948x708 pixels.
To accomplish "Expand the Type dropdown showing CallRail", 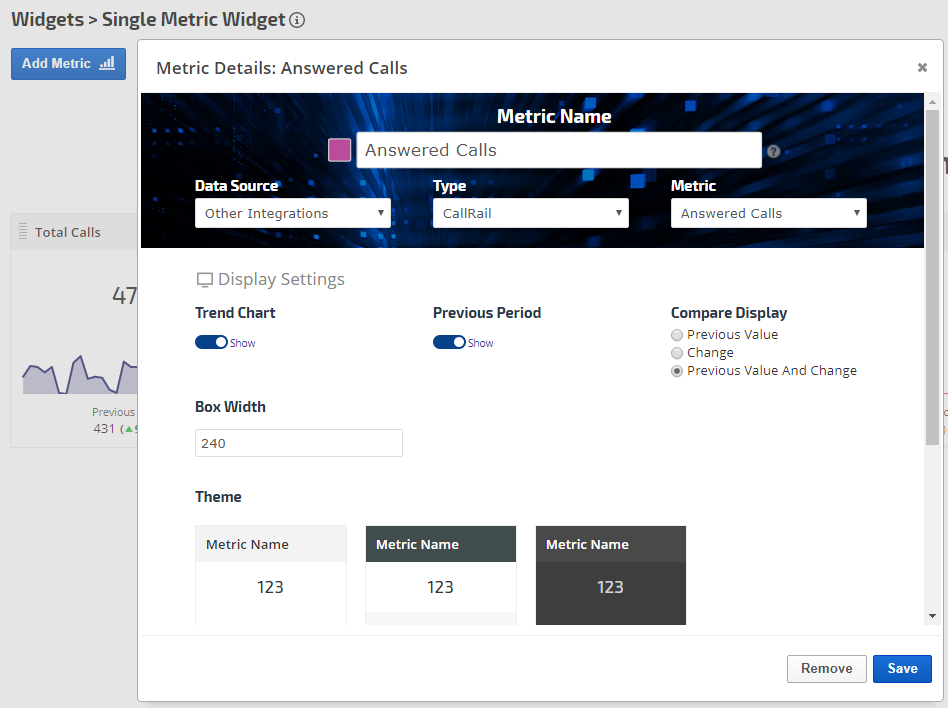I will pos(530,213).
